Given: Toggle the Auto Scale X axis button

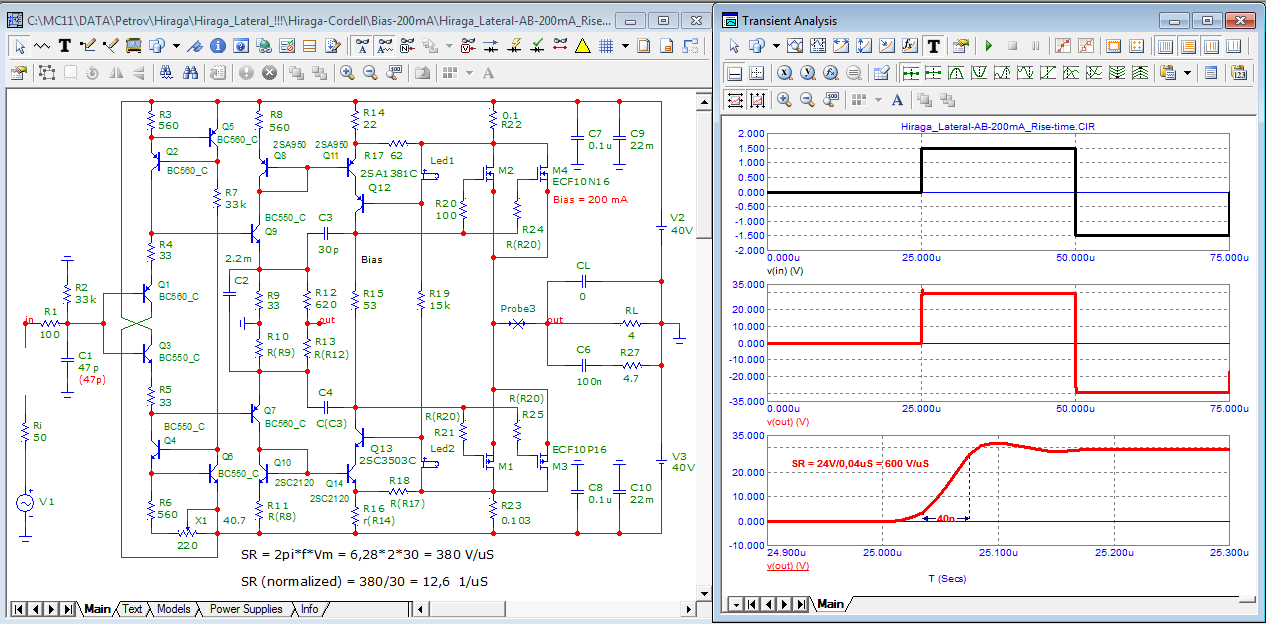Looking at the screenshot, I should (x=735, y=99).
